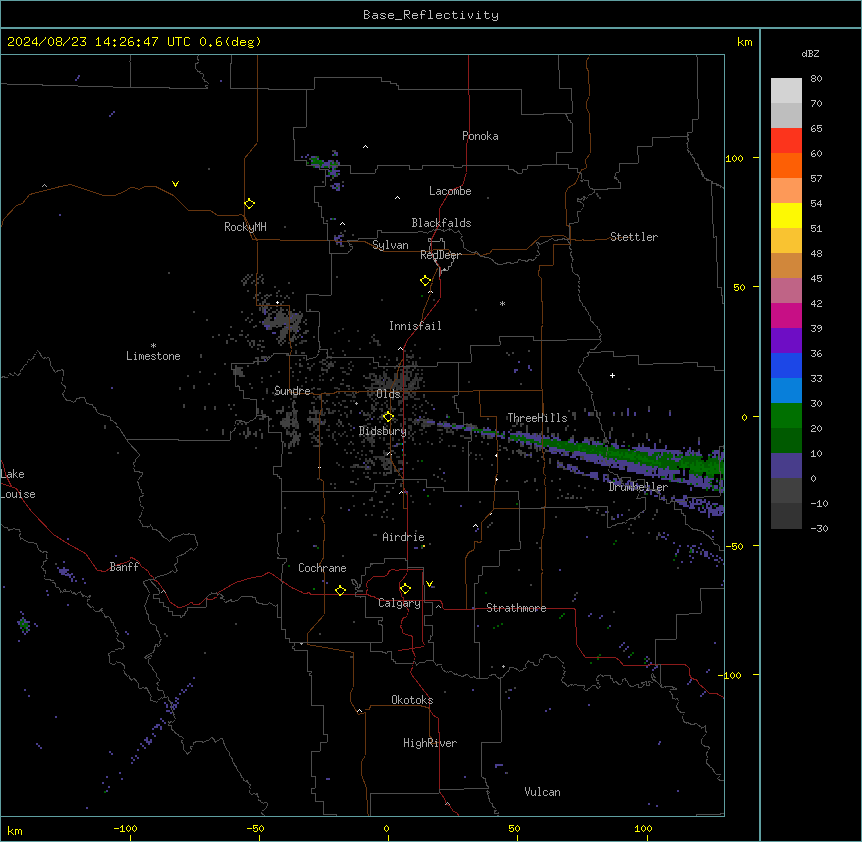The width and height of the screenshot is (862, 842).
Task: Click the km unit label at top right
Action: pos(744,42)
